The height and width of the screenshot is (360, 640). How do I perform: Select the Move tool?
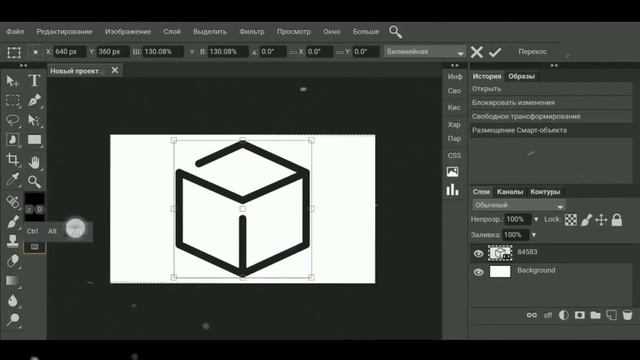pyautogui.click(x=13, y=81)
